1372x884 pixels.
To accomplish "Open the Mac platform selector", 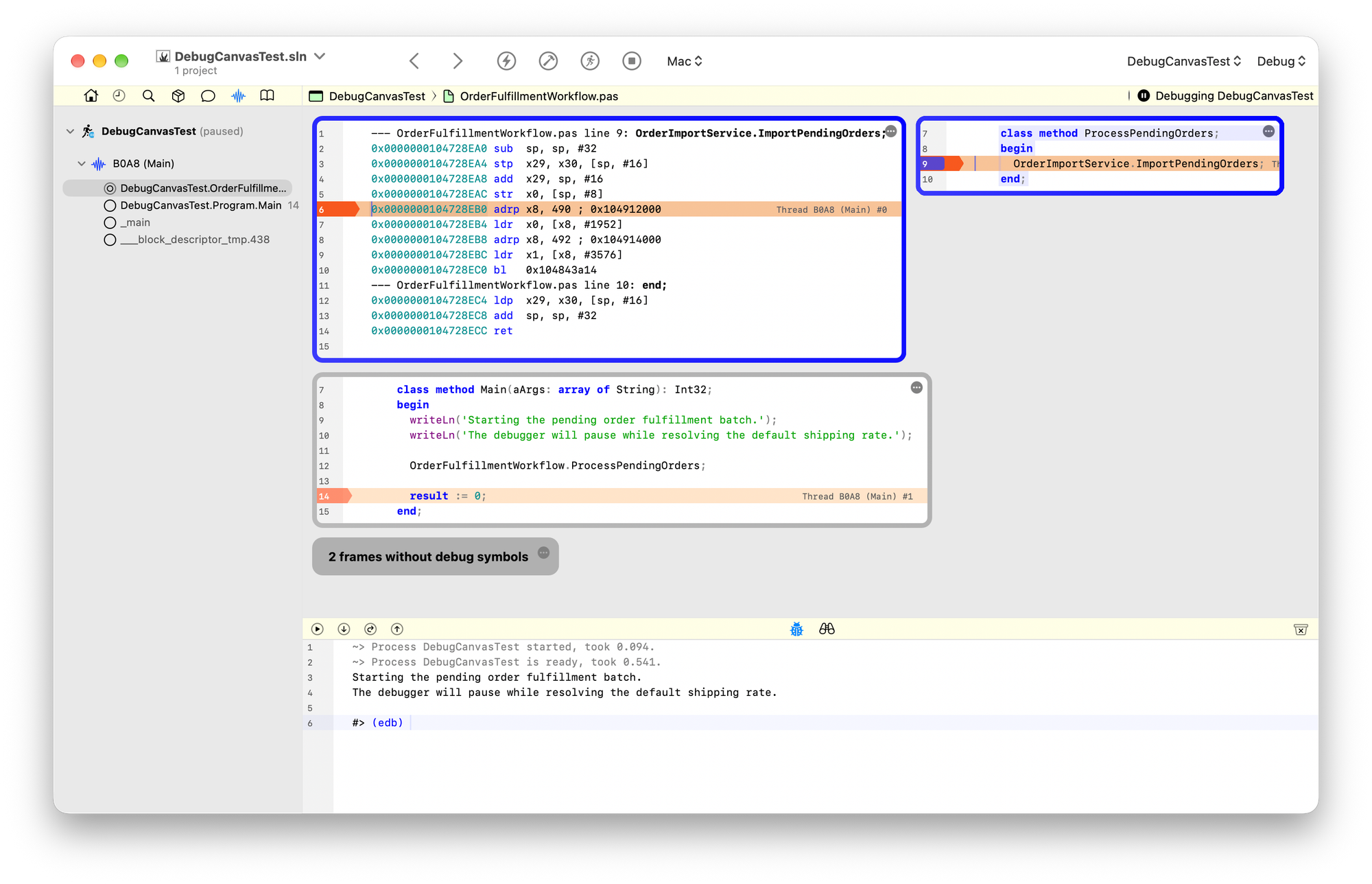I will click(x=685, y=61).
